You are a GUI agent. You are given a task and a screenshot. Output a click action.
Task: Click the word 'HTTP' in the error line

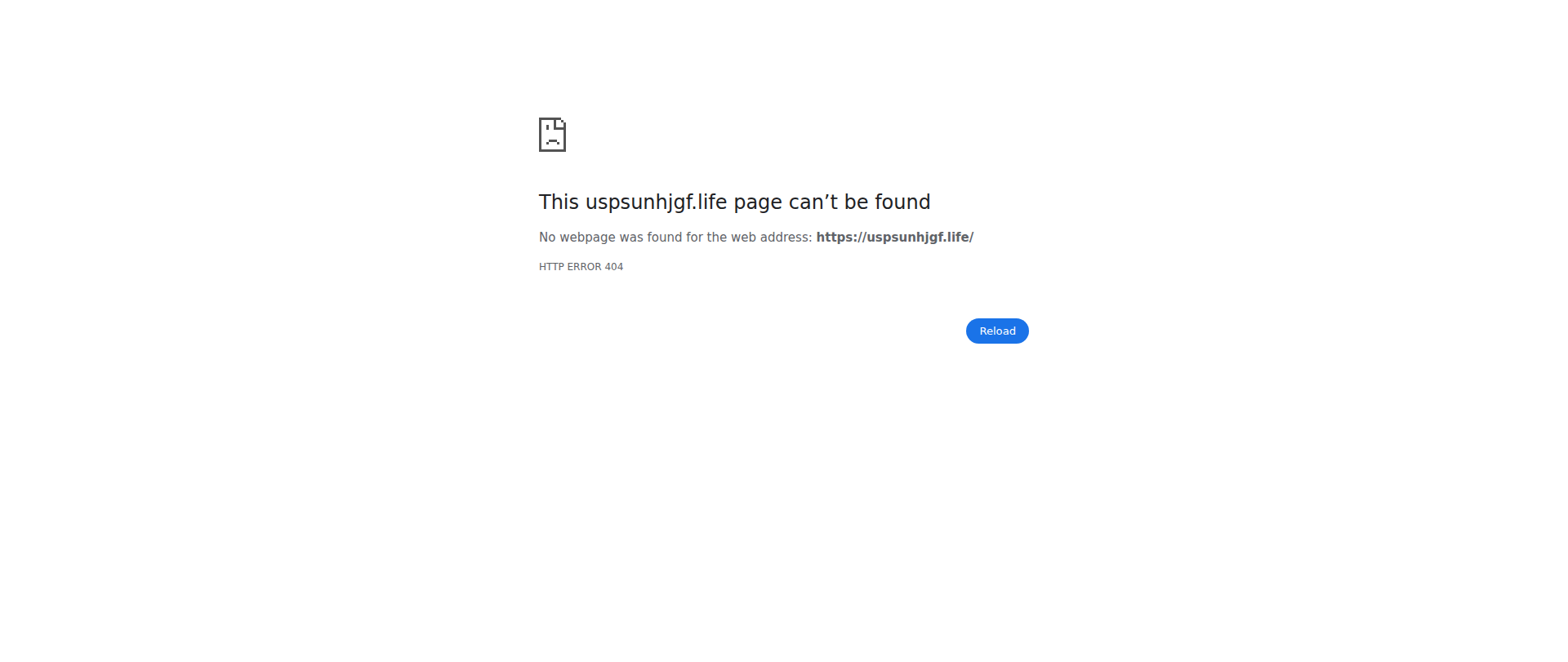click(x=551, y=267)
